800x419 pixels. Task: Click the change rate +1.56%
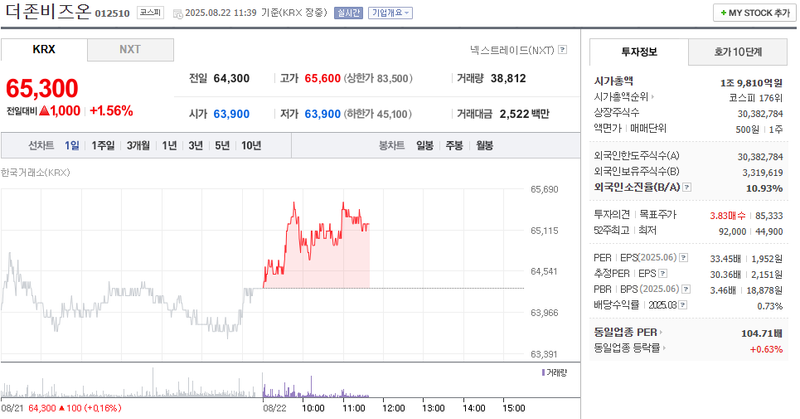[111, 111]
